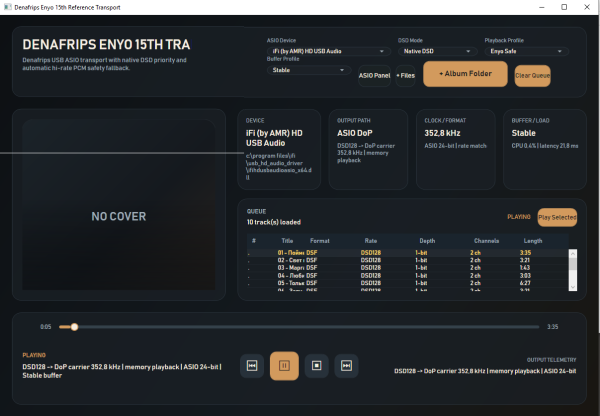Click the "CPU 0,4% | latency" text

click(x=545, y=146)
